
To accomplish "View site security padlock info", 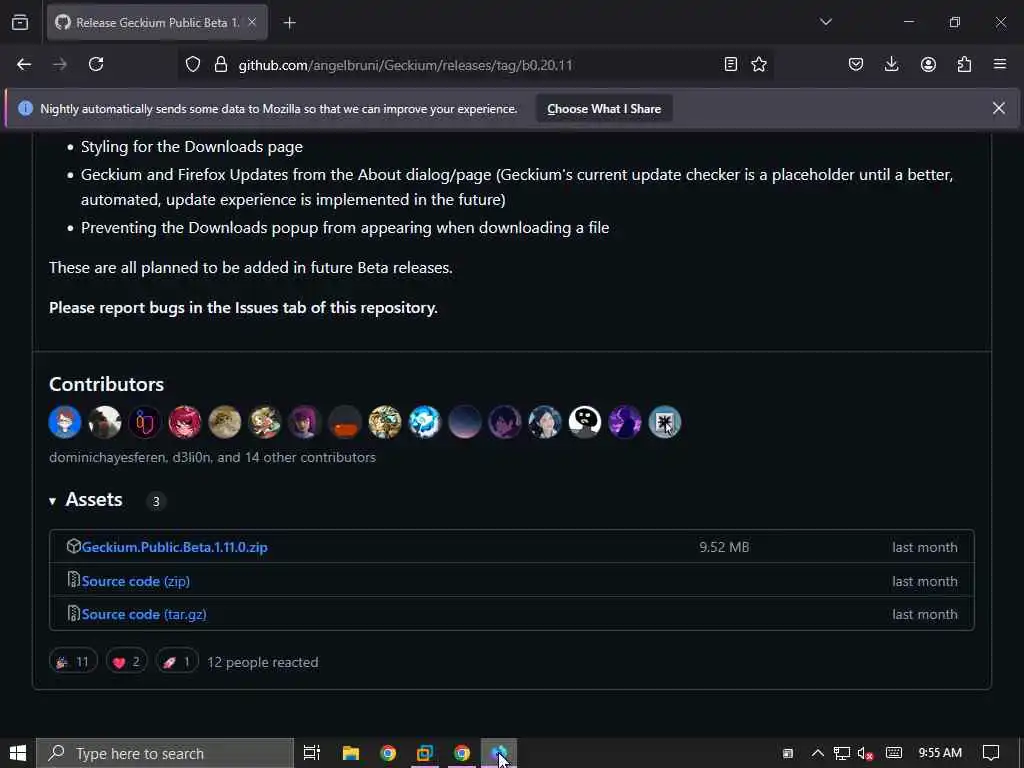I will [x=221, y=65].
